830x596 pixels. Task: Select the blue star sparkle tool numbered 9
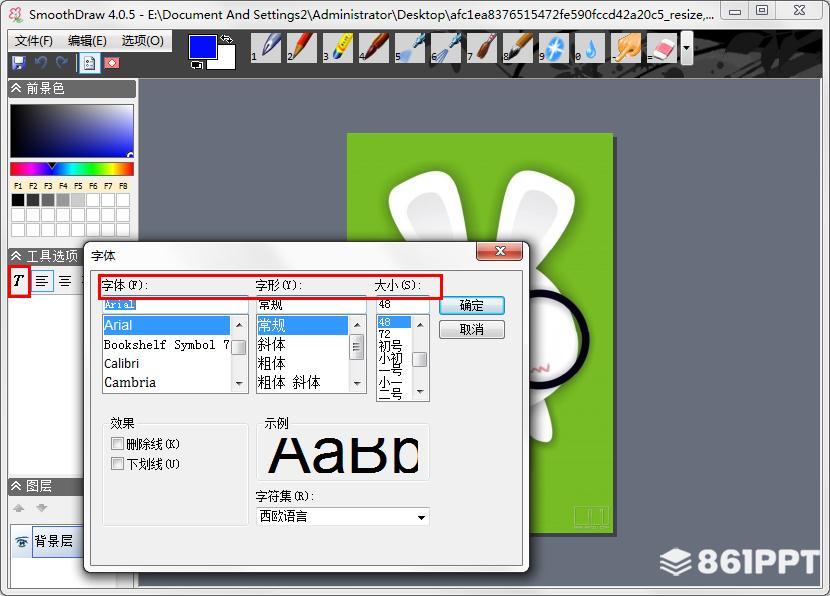click(x=554, y=48)
